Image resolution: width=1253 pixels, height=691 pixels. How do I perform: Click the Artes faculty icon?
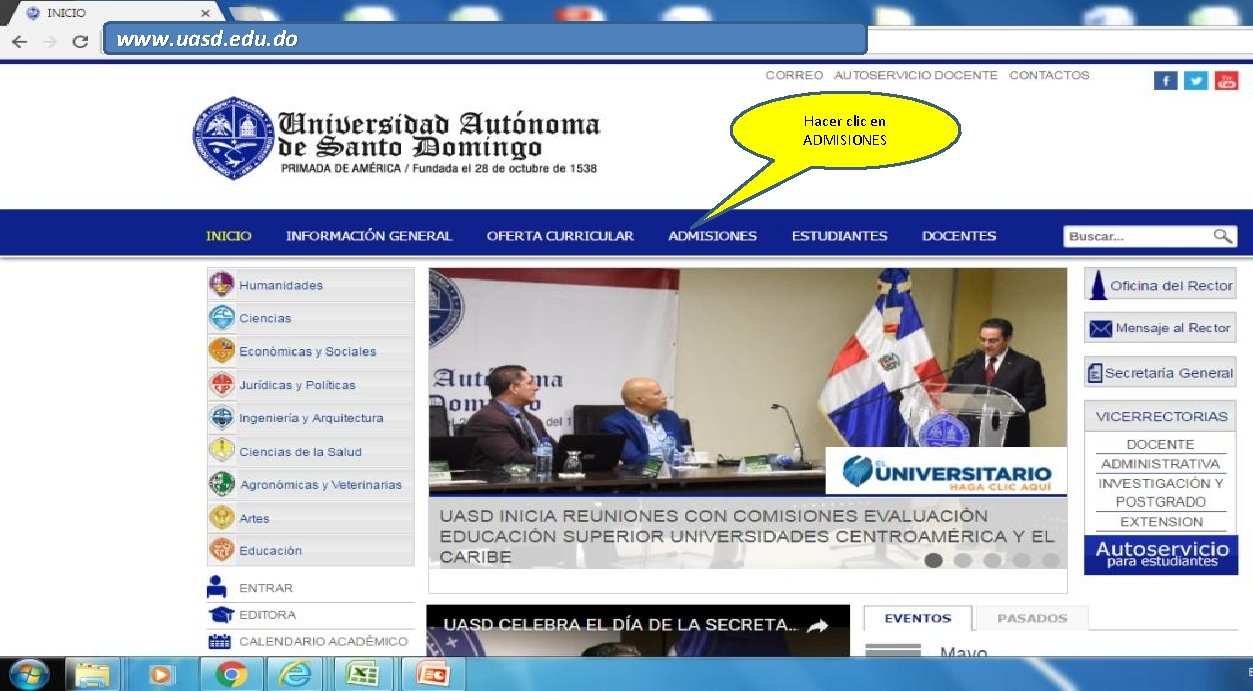[x=222, y=518]
